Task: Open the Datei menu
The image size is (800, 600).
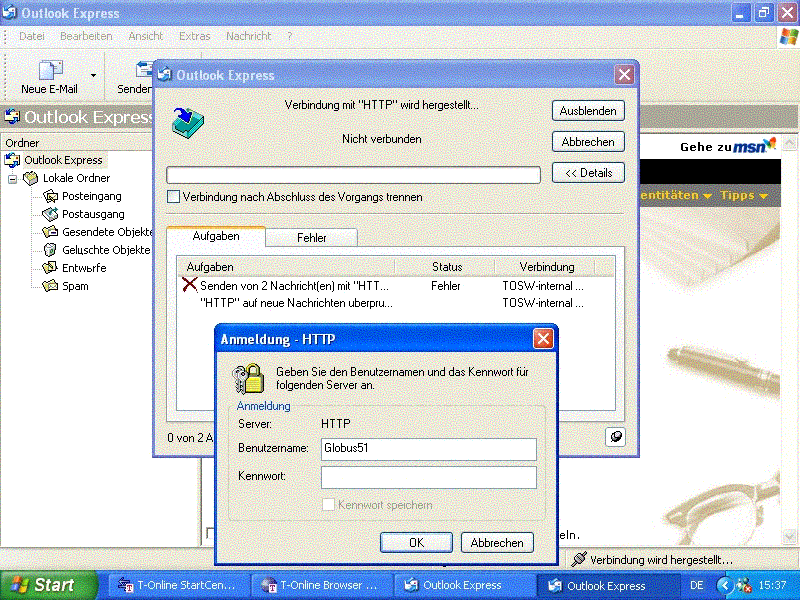Action: [32, 36]
